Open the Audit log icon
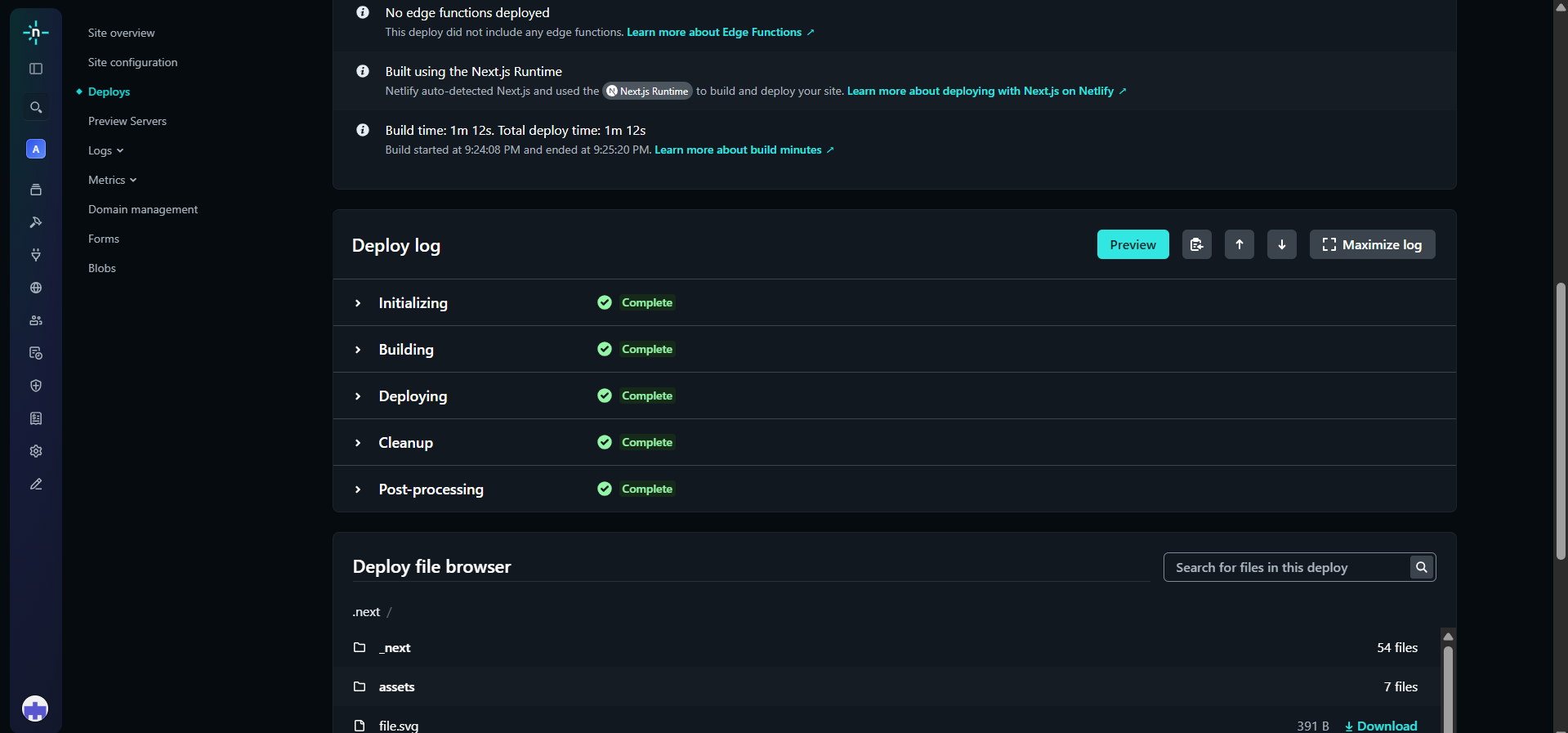 (x=36, y=353)
